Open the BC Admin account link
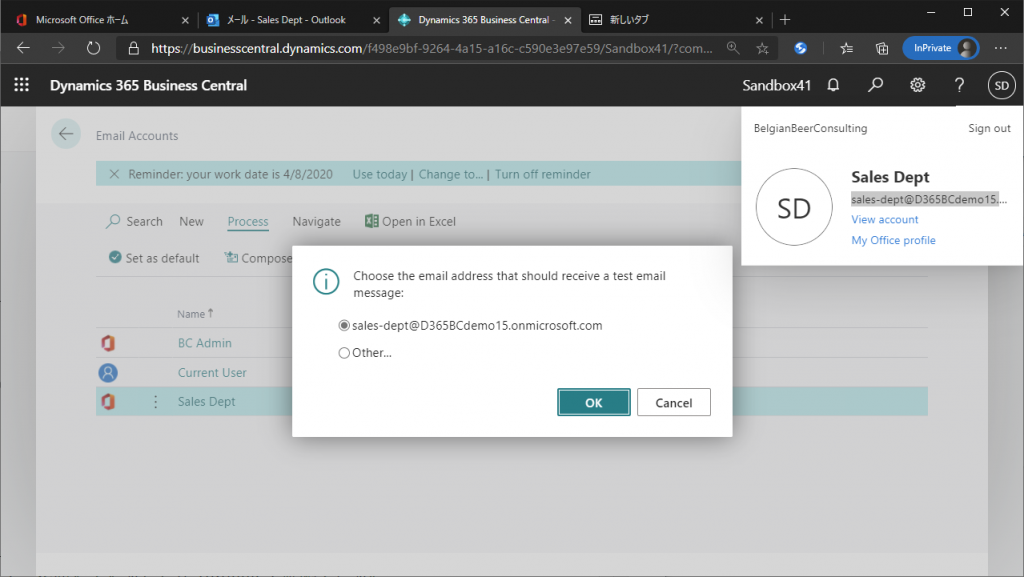This screenshot has width=1024, height=577. 204,343
